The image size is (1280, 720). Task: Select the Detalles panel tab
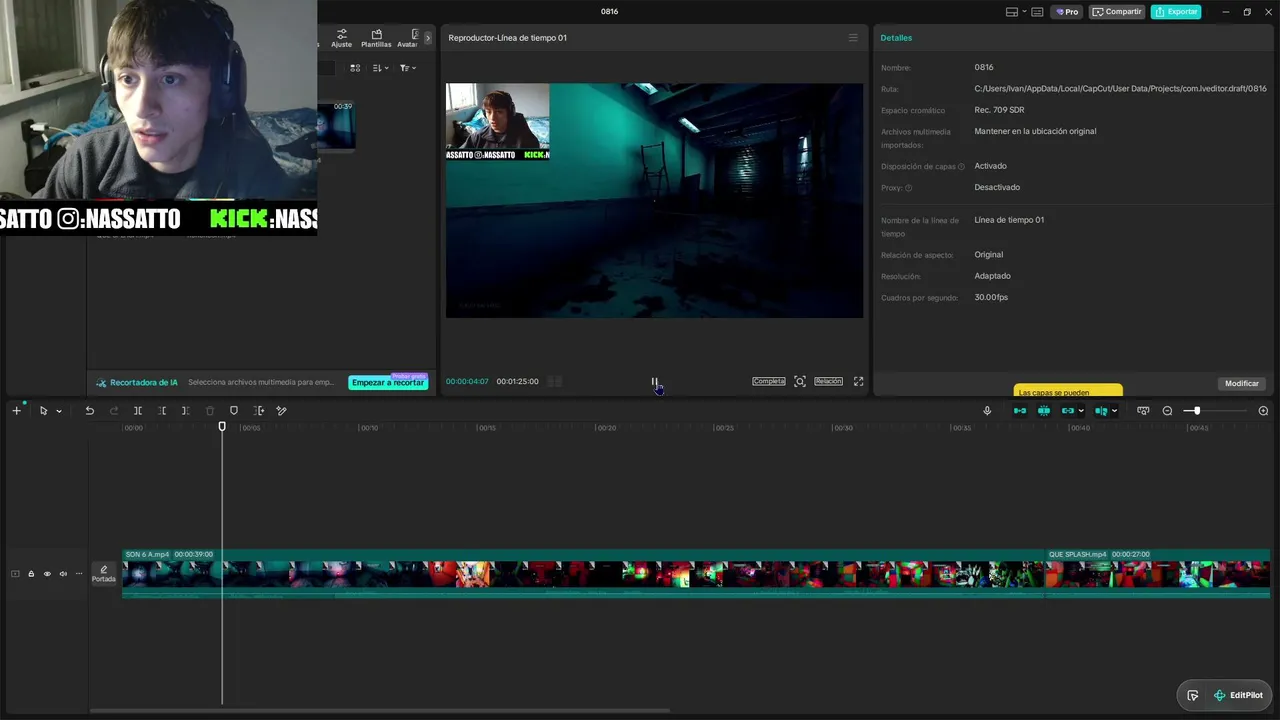click(x=896, y=38)
